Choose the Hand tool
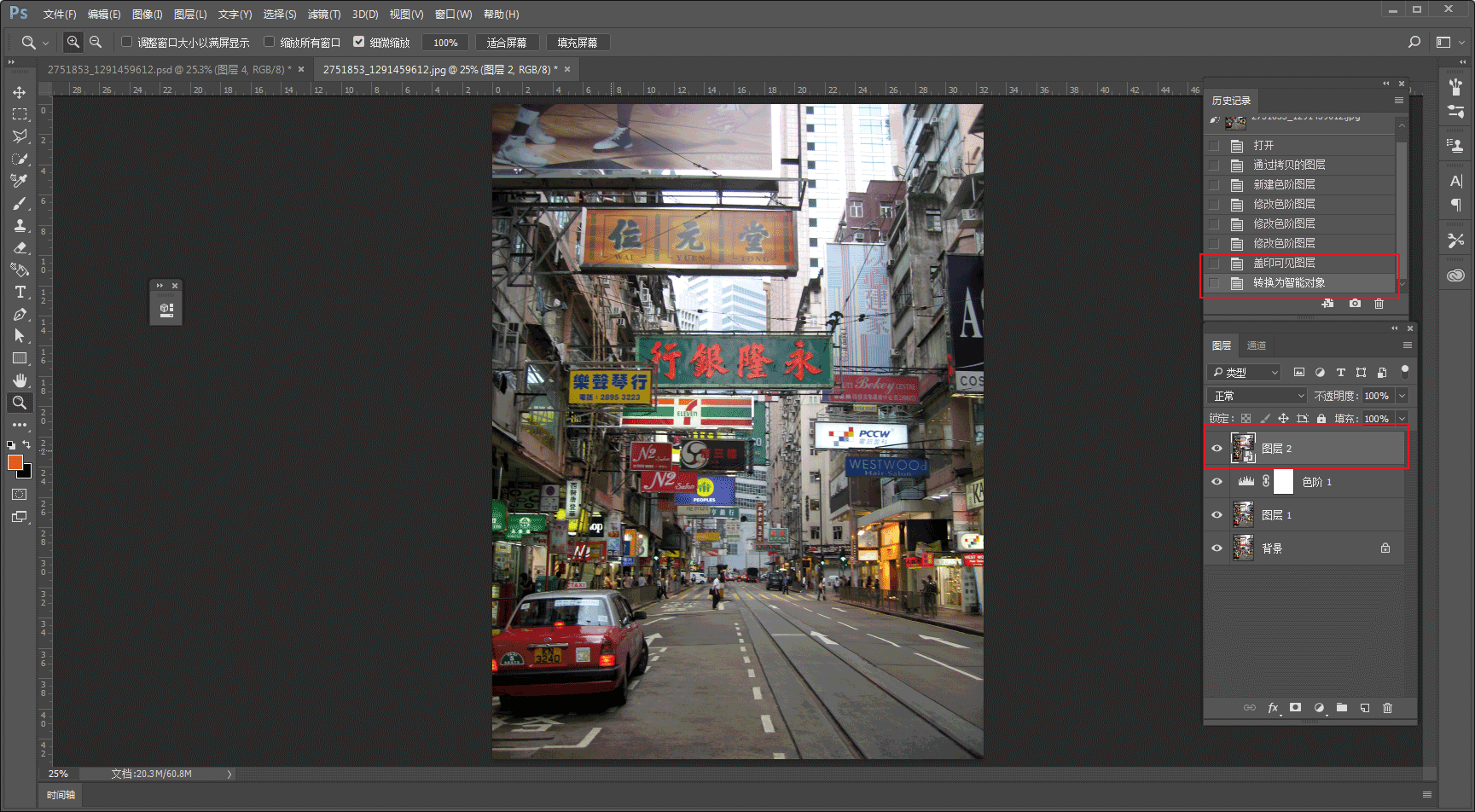Image resolution: width=1475 pixels, height=812 pixels. point(20,380)
